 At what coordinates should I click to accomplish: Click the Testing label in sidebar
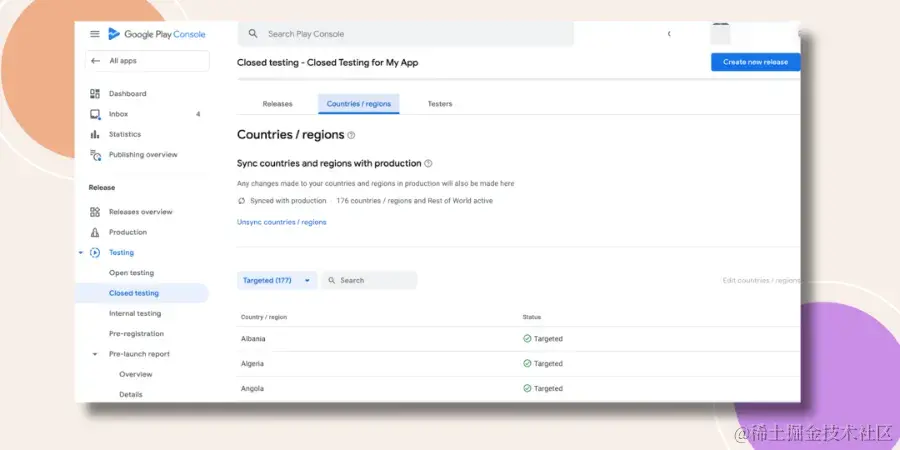pos(121,253)
